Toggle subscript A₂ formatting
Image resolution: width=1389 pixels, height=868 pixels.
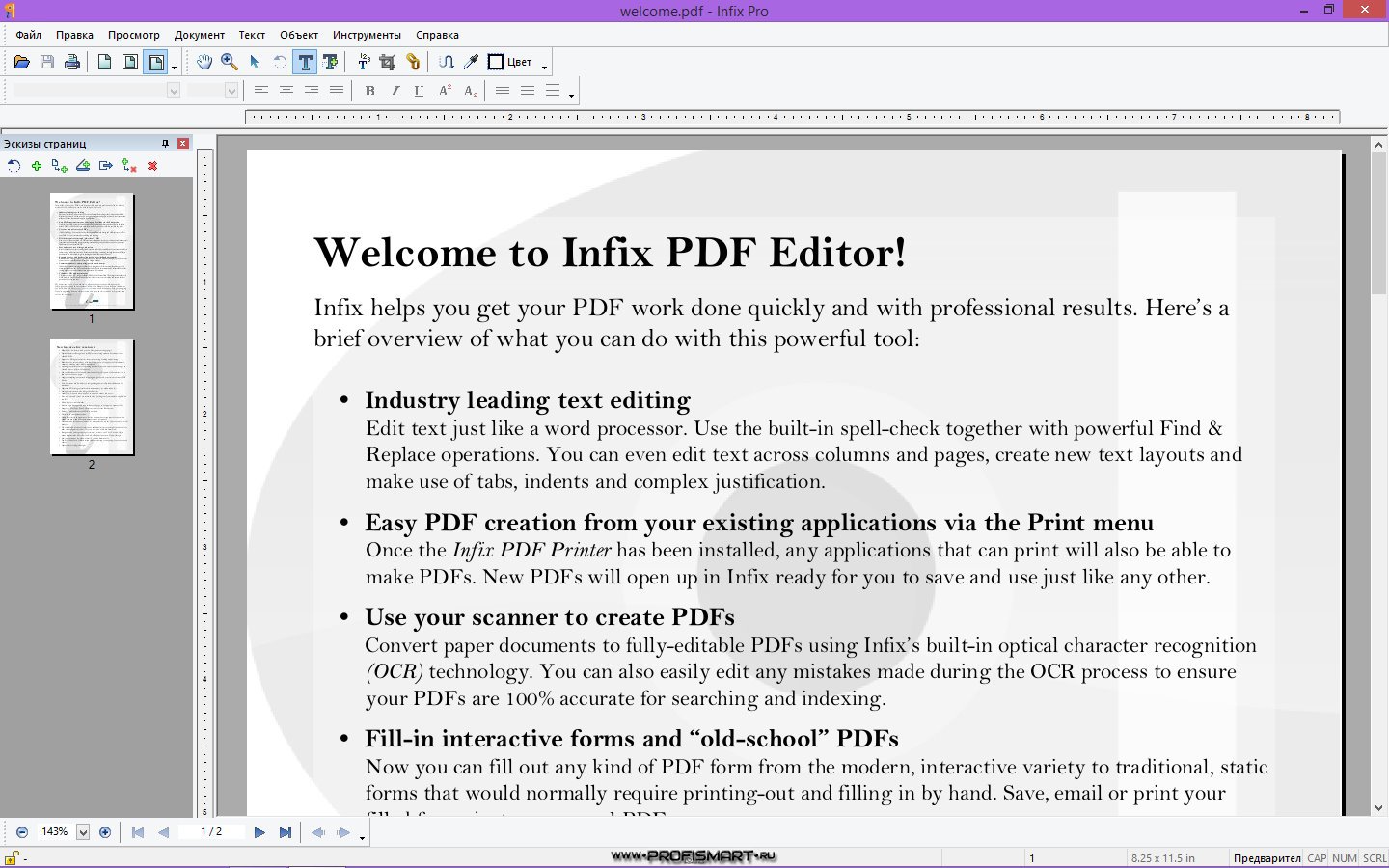(470, 91)
